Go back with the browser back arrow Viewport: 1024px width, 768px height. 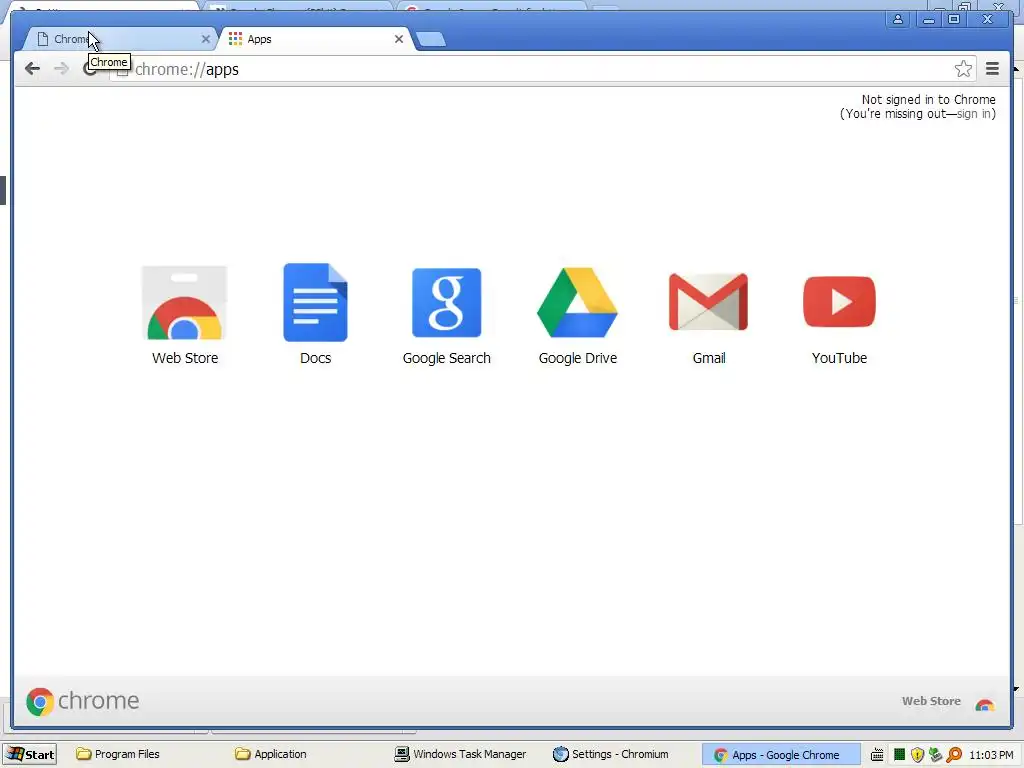[x=32, y=69]
